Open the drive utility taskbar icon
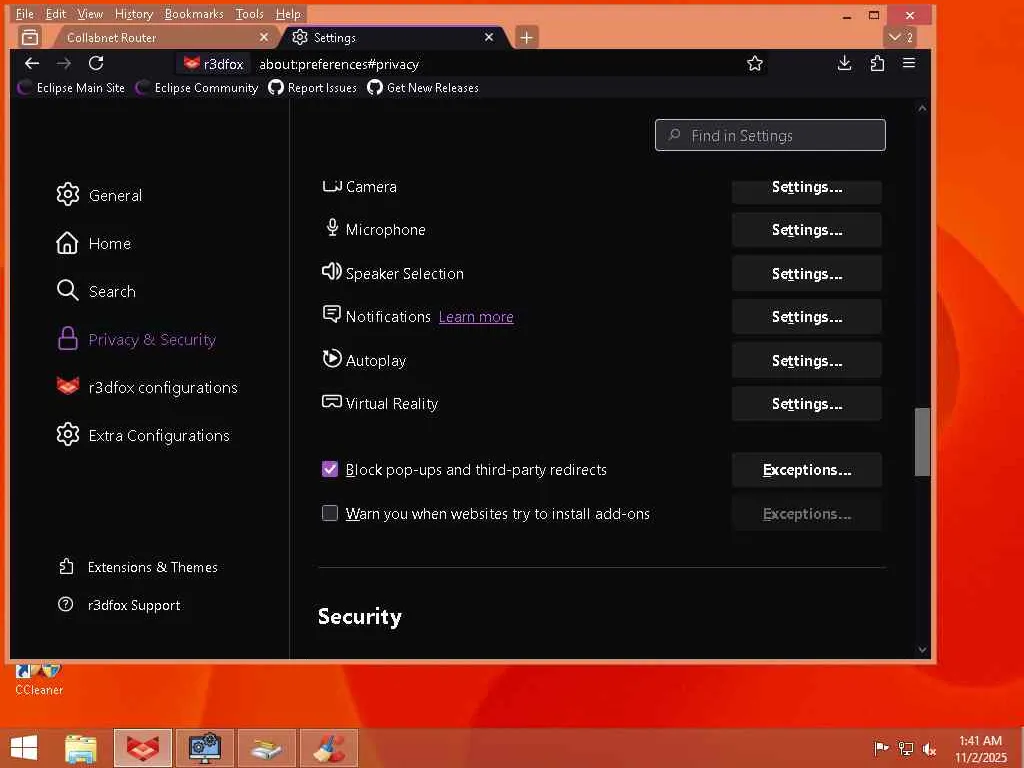 pos(266,748)
